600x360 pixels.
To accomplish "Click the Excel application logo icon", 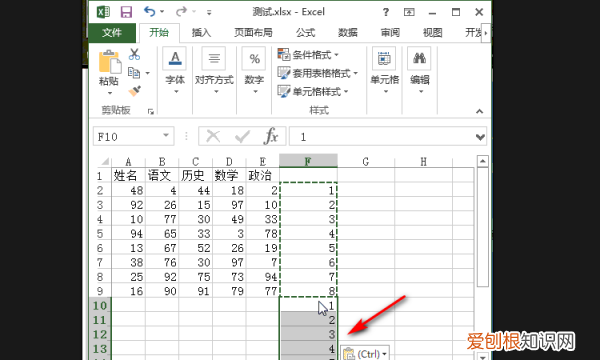I will 103,12.
